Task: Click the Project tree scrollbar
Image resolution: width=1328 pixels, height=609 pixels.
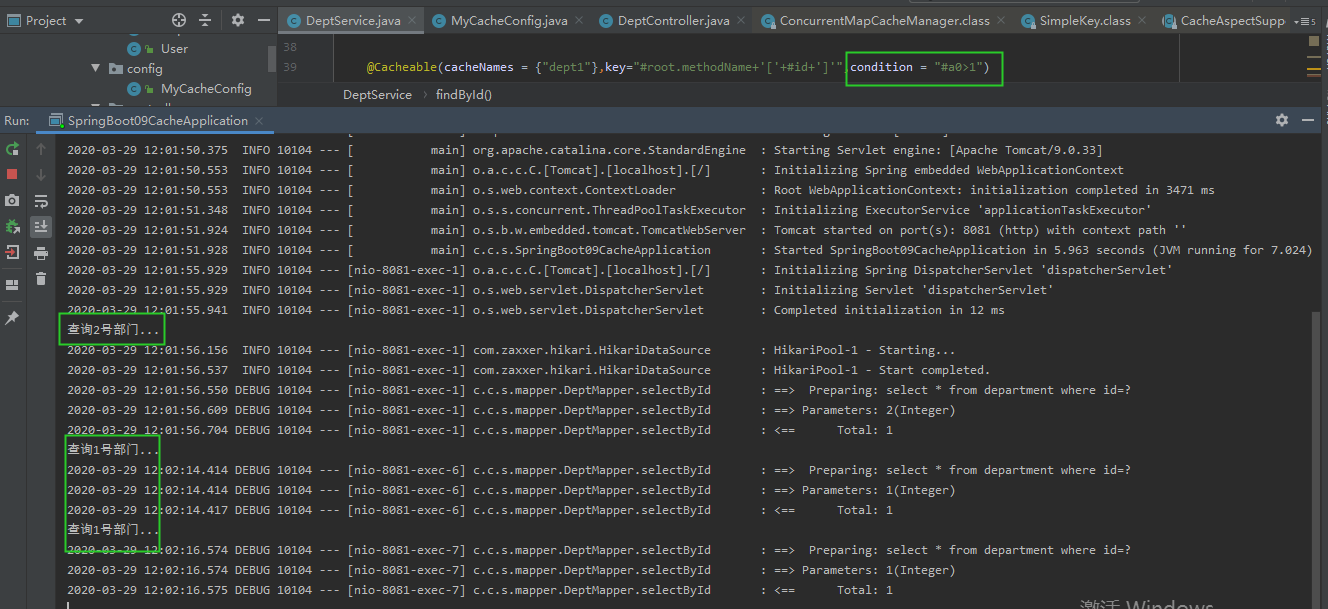Action: (x=272, y=57)
